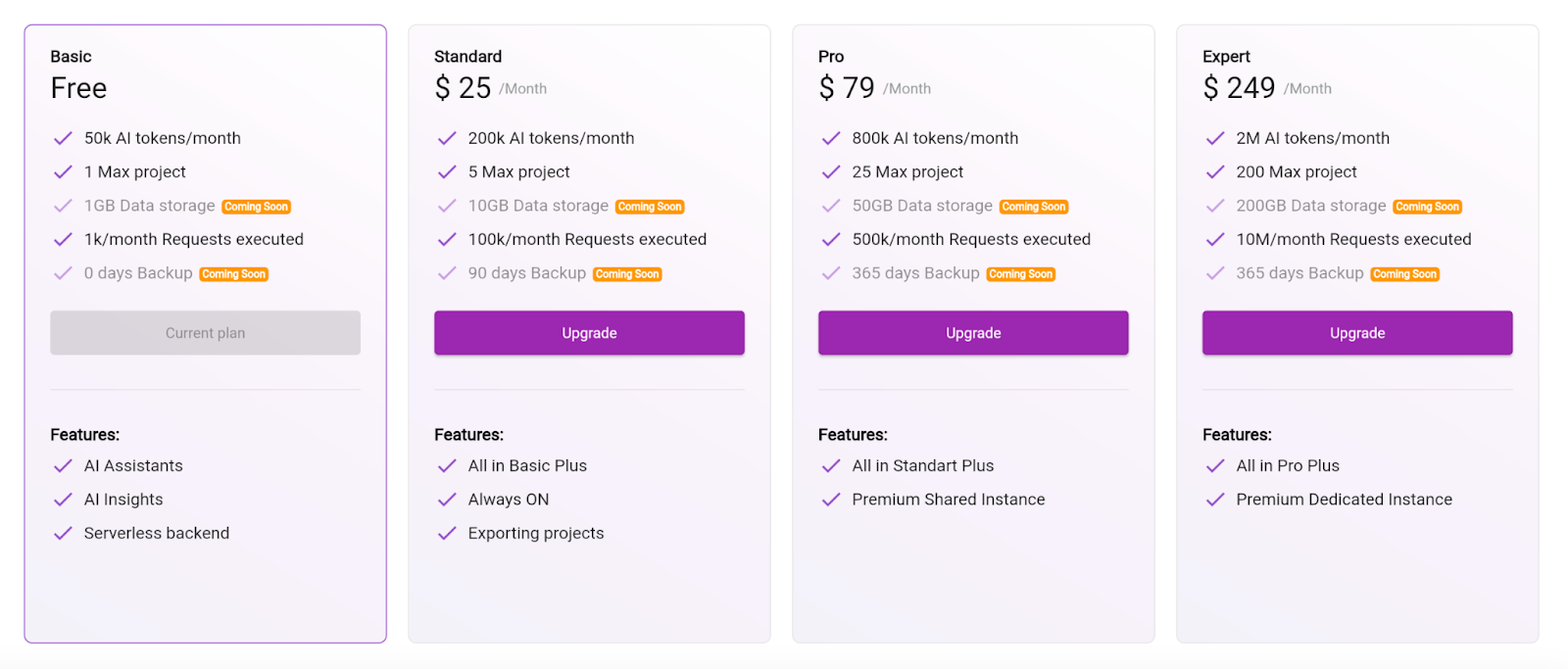Click Coming Soon badge beside 90 days Backup

(x=627, y=274)
